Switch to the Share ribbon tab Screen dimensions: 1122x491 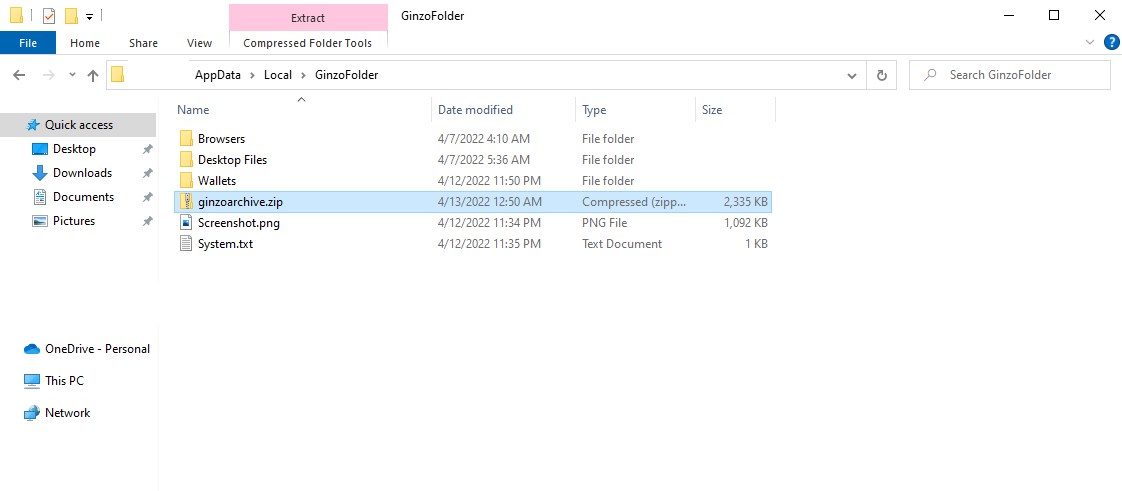pyautogui.click(x=143, y=43)
